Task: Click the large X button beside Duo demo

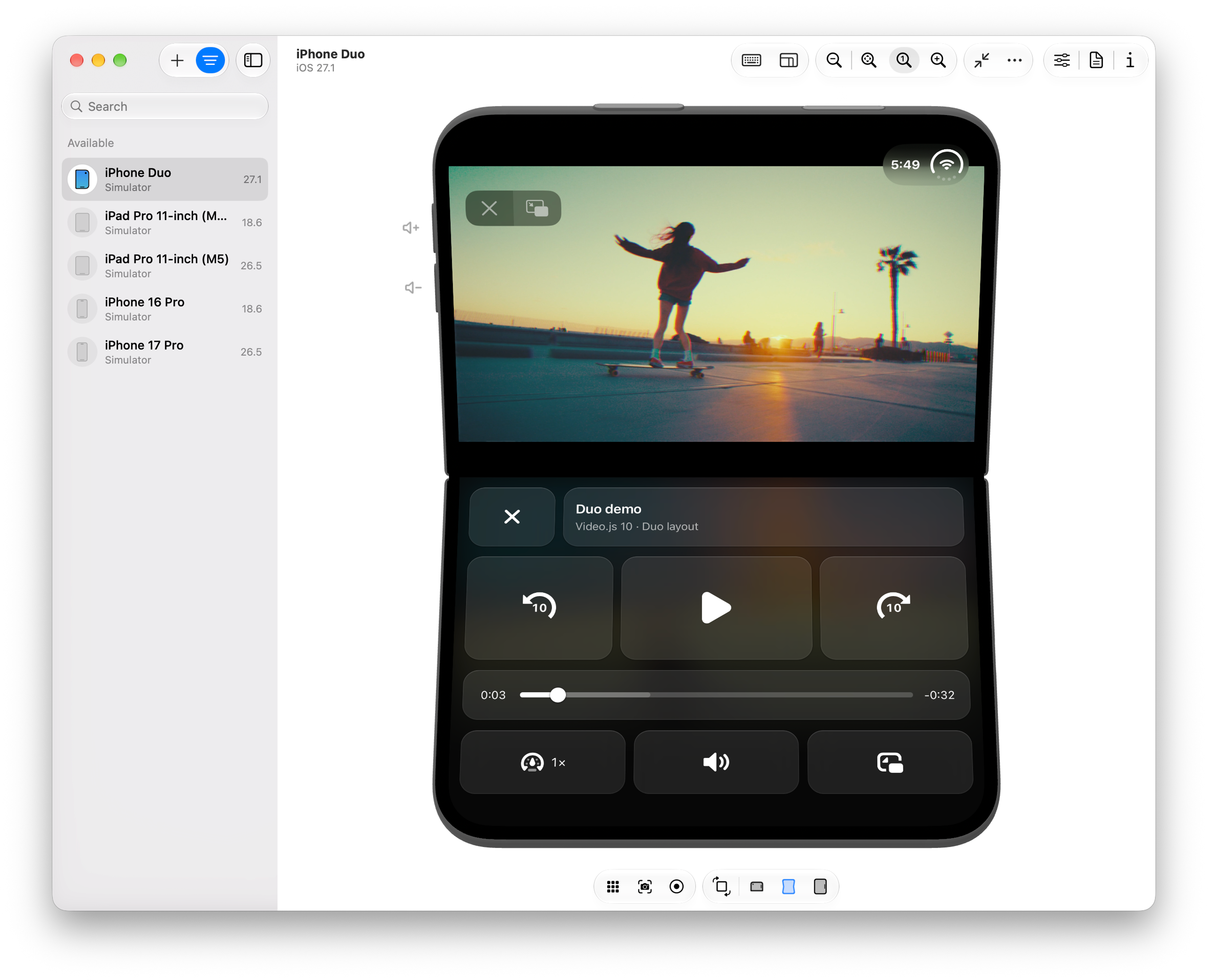Action: pos(512,516)
